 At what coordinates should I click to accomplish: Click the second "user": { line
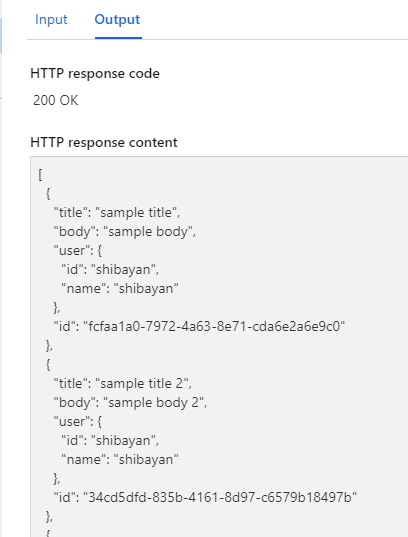[x=78, y=422]
